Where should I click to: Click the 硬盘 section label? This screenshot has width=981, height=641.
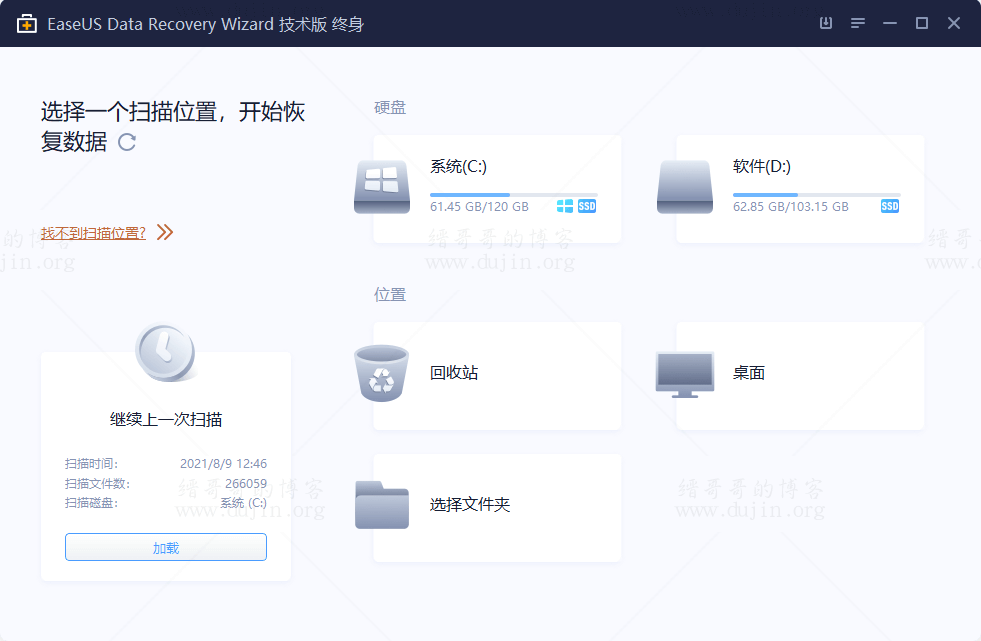(x=390, y=108)
